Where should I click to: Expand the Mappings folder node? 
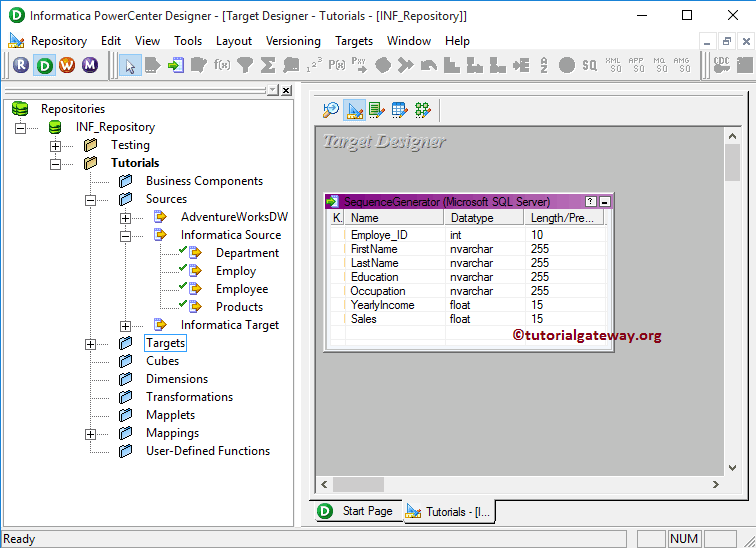(x=90, y=434)
